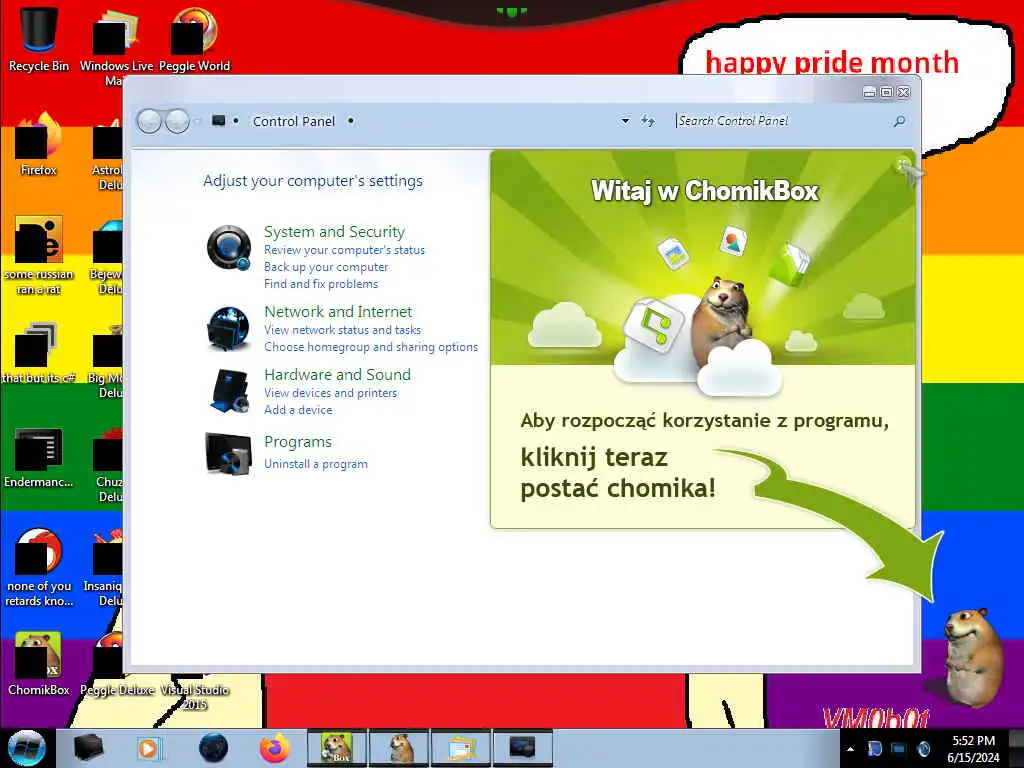Image resolution: width=1024 pixels, height=768 pixels.
Task: Click the search magnifier in Control Panel
Action: [x=899, y=121]
